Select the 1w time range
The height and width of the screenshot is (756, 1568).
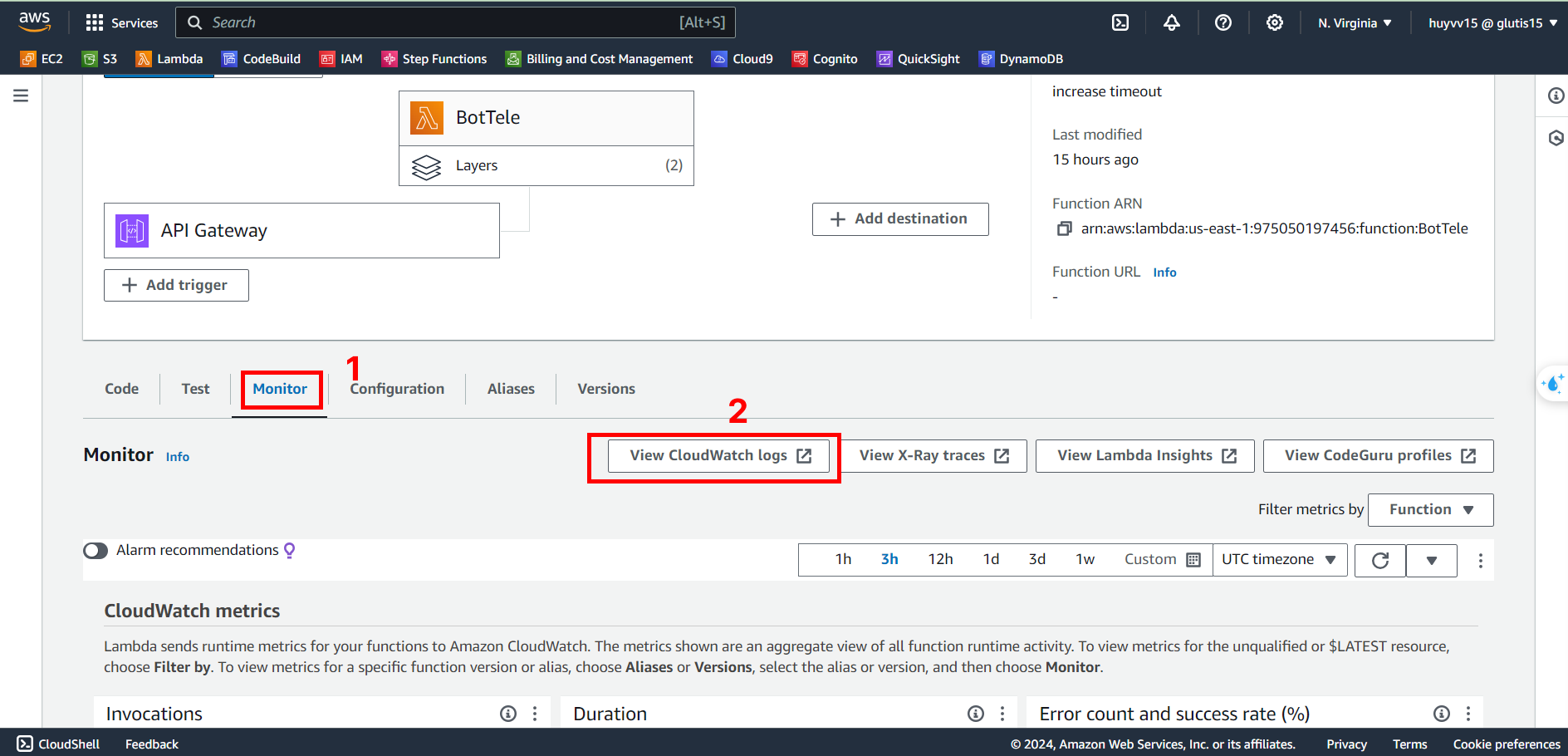(1085, 559)
